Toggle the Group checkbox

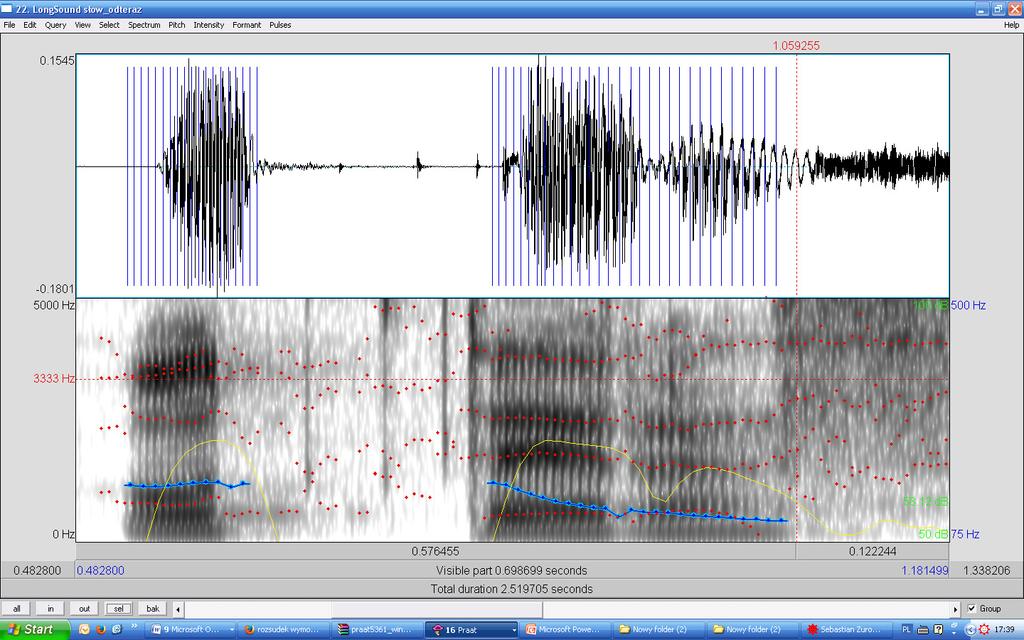click(971, 609)
